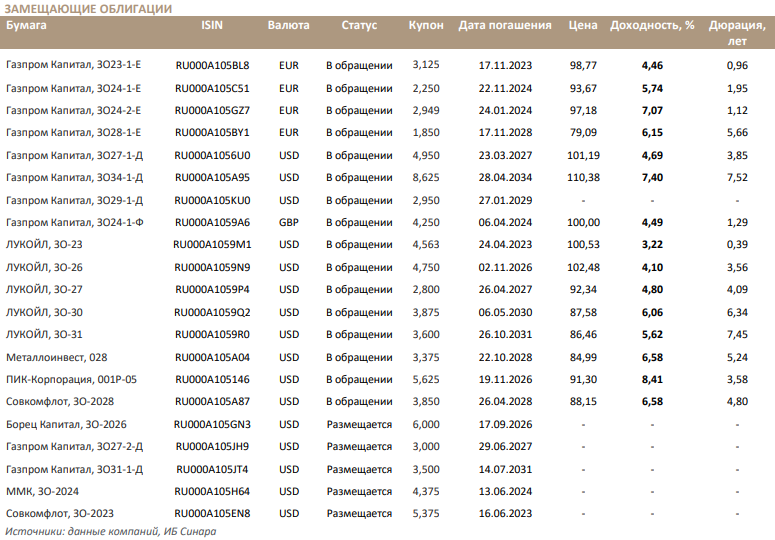This screenshot has width=775, height=540.
Task: Click the 'Валюта' column header
Action: [x=288, y=25]
